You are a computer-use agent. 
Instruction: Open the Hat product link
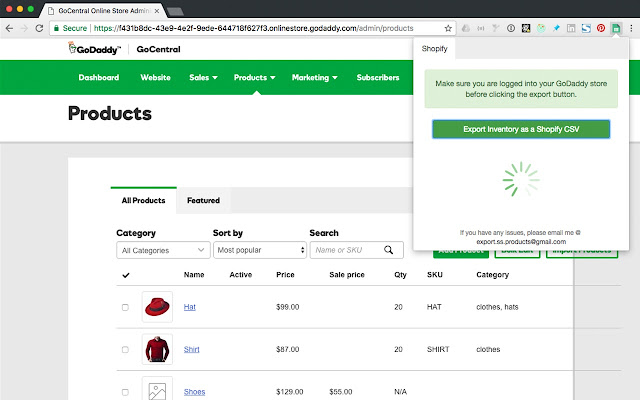click(x=189, y=307)
